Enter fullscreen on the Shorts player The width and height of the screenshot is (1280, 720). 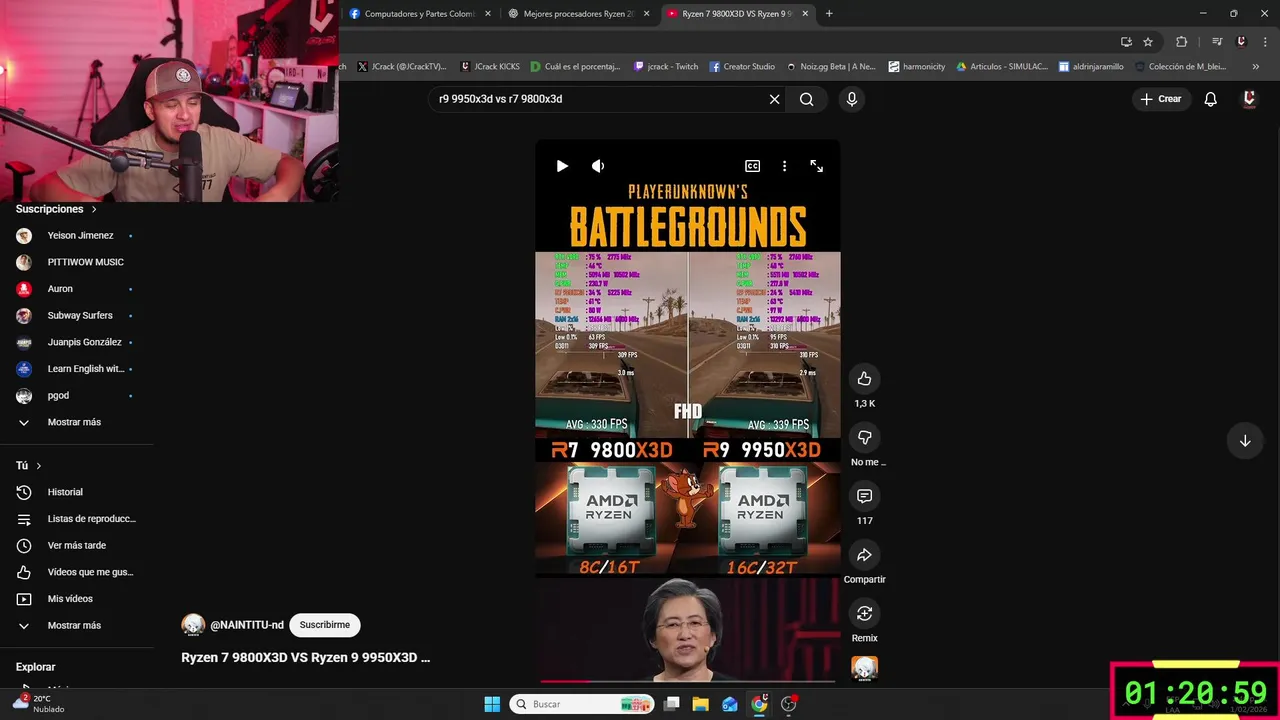click(816, 166)
